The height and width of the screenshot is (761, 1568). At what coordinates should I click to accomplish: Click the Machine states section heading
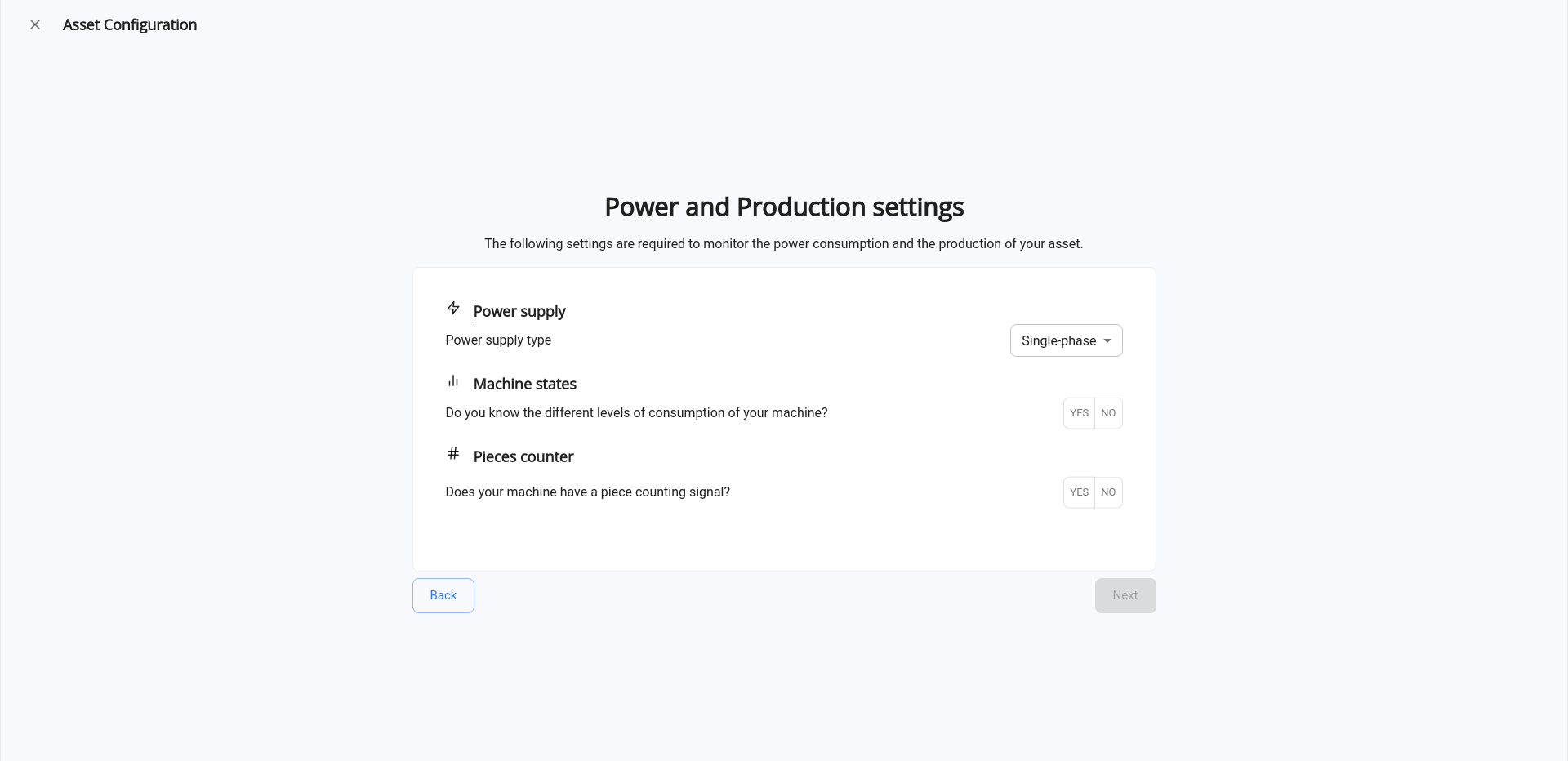[525, 384]
